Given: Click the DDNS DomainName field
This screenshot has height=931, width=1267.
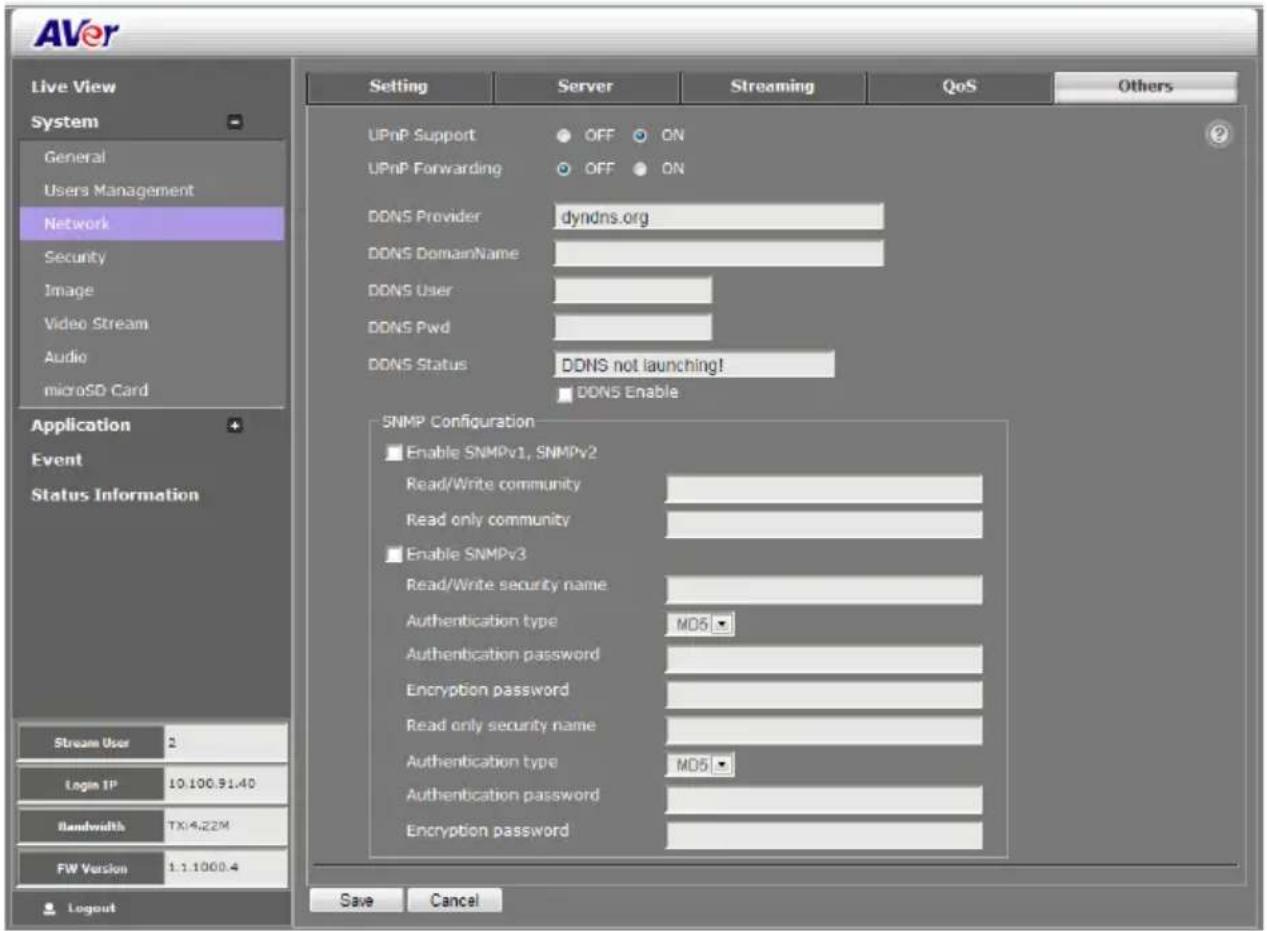Looking at the screenshot, I should (x=719, y=254).
